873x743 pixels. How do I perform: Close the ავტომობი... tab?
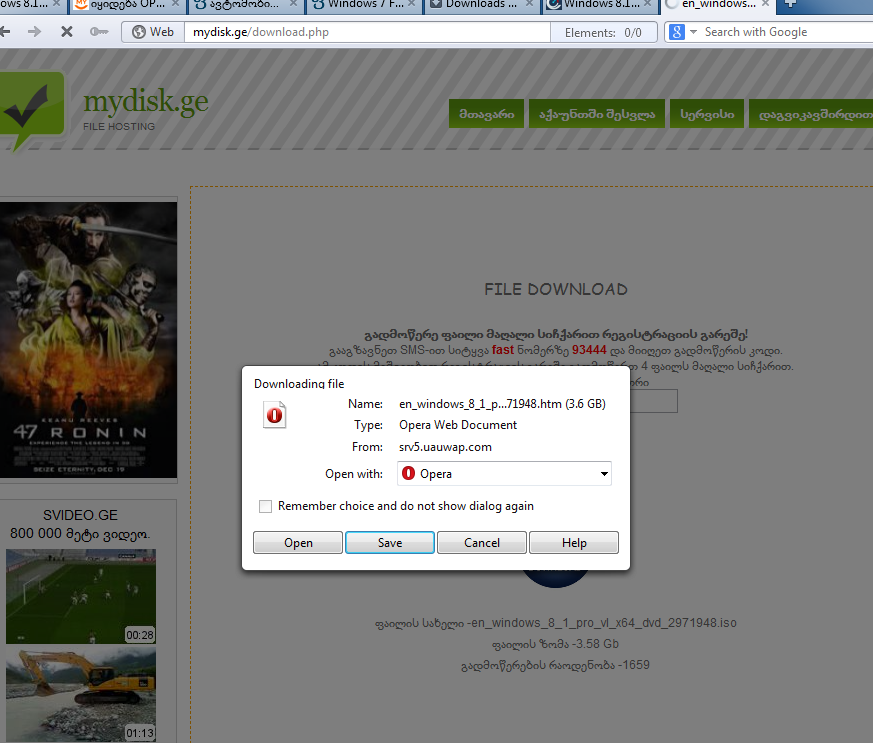293,4
